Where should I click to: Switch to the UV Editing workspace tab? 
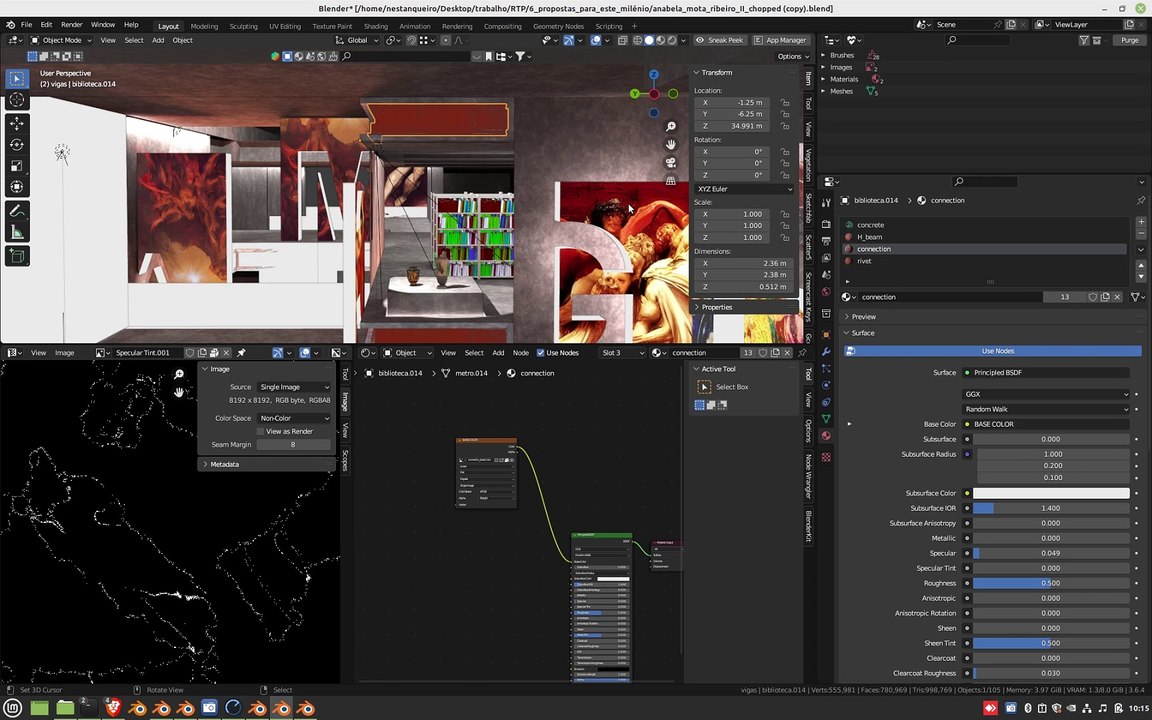point(284,26)
